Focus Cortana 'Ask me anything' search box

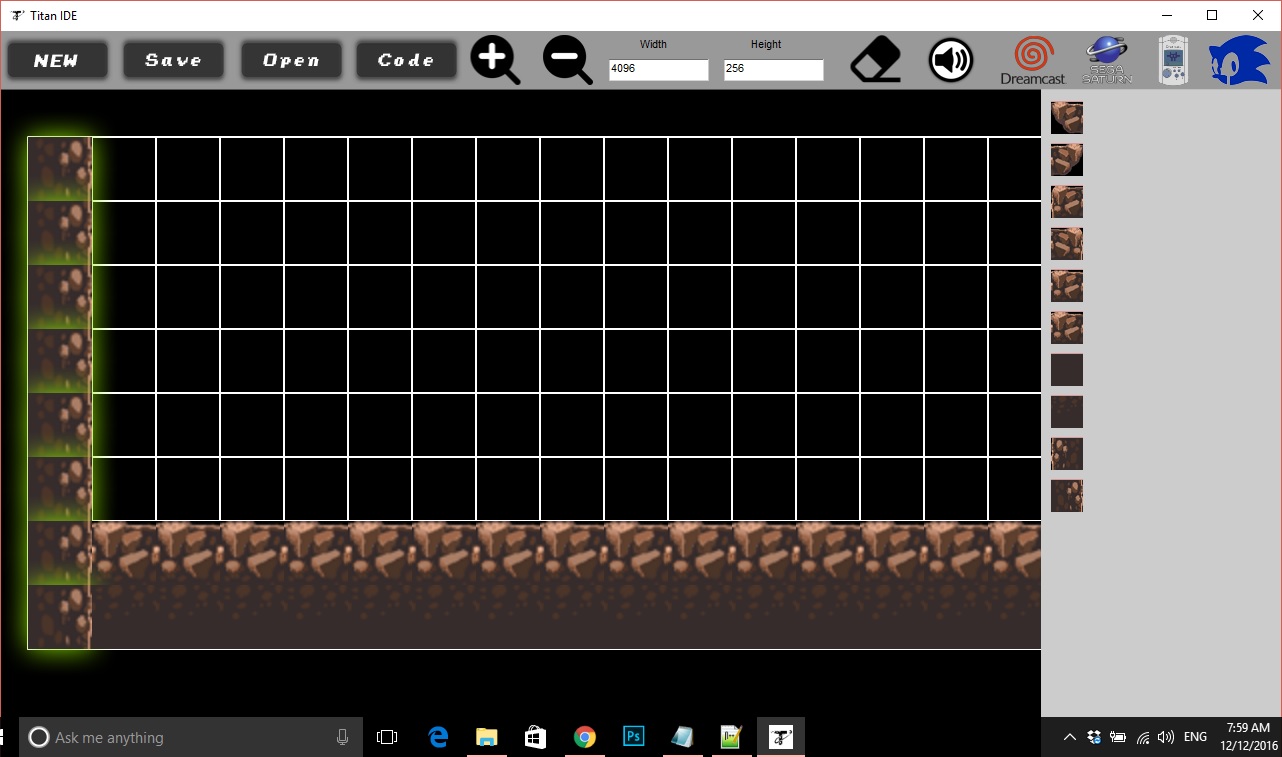click(189, 737)
